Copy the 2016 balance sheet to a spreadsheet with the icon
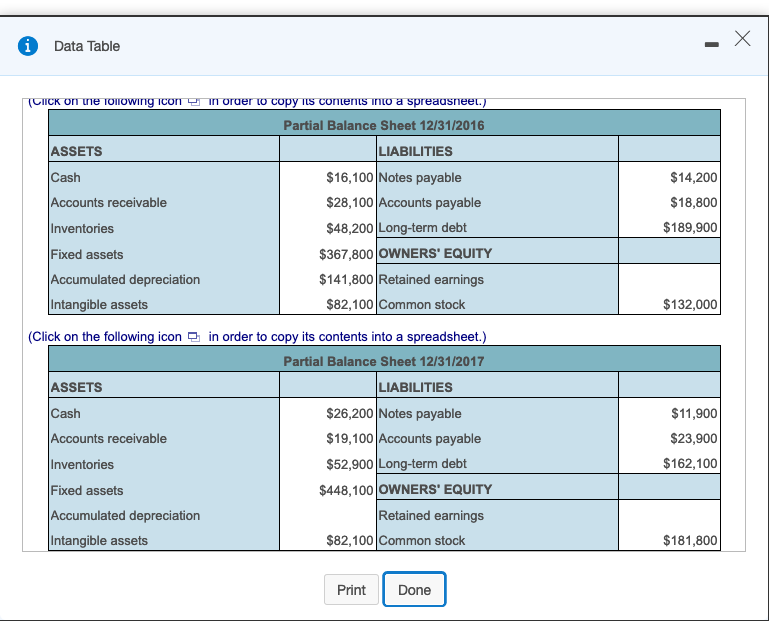 pos(194,102)
